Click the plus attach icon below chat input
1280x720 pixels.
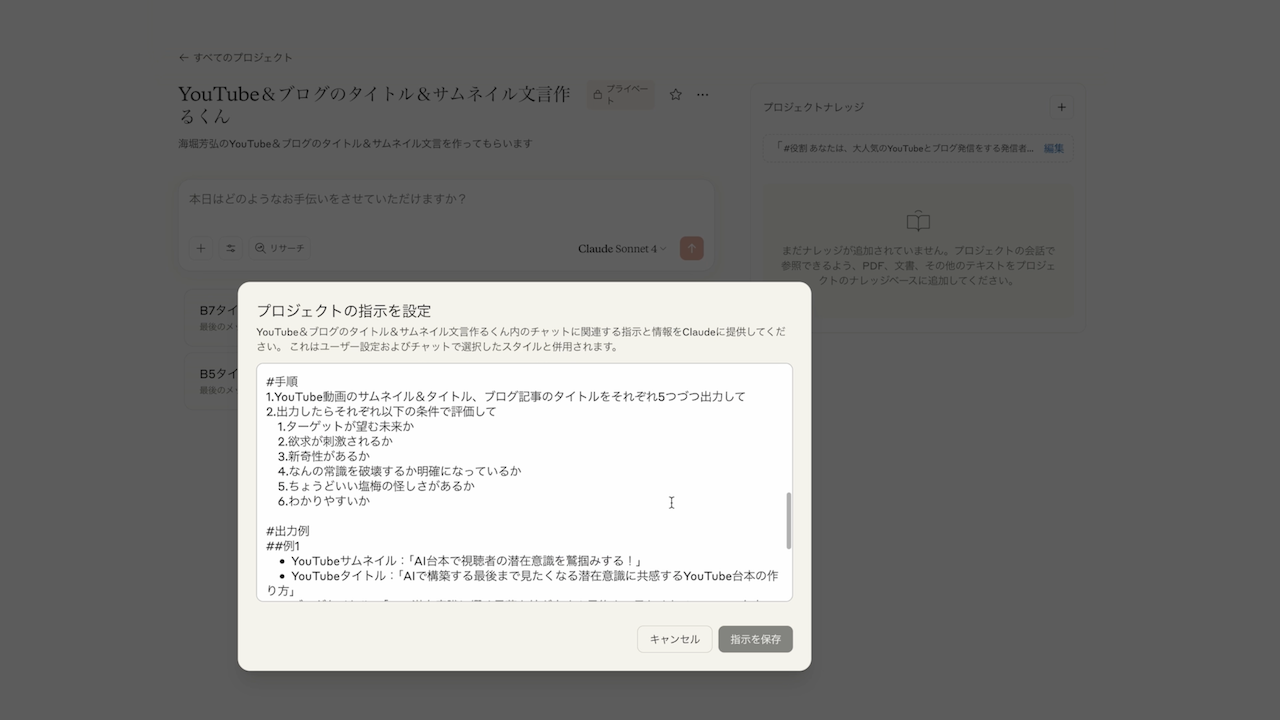pyautogui.click(x=201, y=248)
